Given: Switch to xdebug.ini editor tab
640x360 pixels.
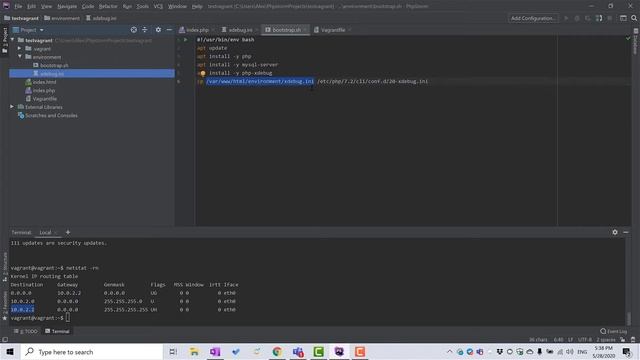Looking at the screenshot, I should tap(239, 30).
